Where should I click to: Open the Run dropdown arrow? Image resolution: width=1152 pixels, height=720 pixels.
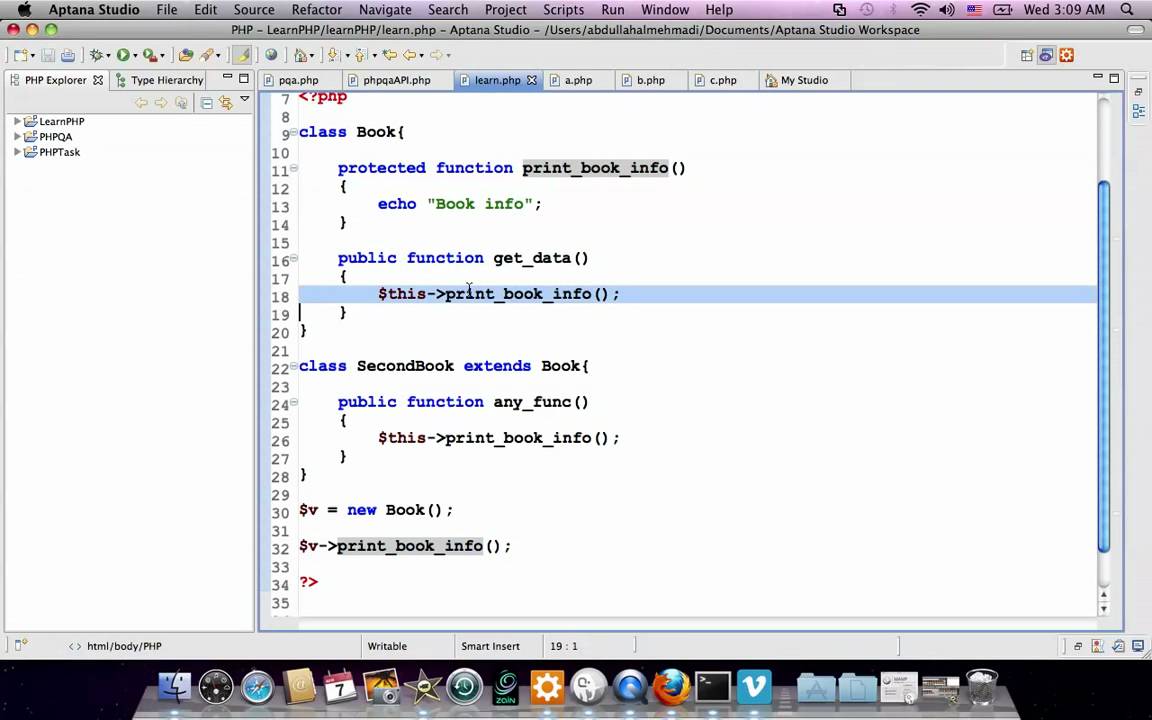tap(135, 56)
